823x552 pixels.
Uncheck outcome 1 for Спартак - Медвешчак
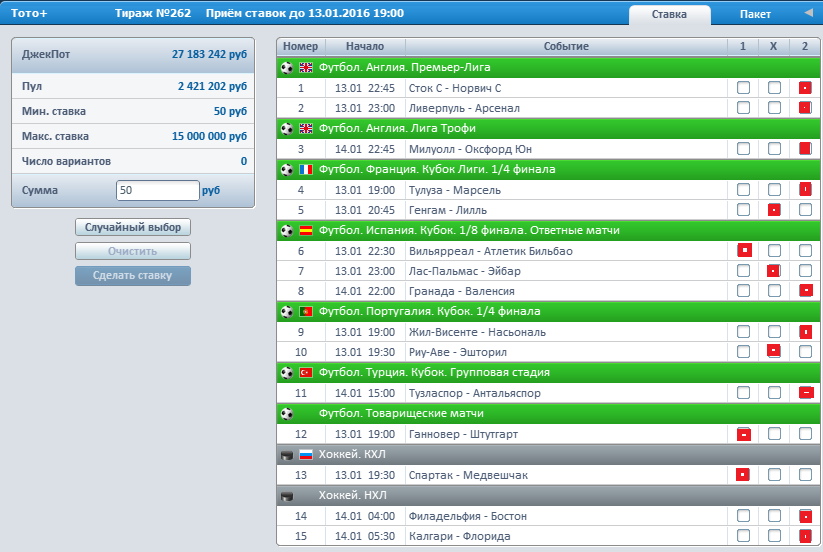[743, 475]
